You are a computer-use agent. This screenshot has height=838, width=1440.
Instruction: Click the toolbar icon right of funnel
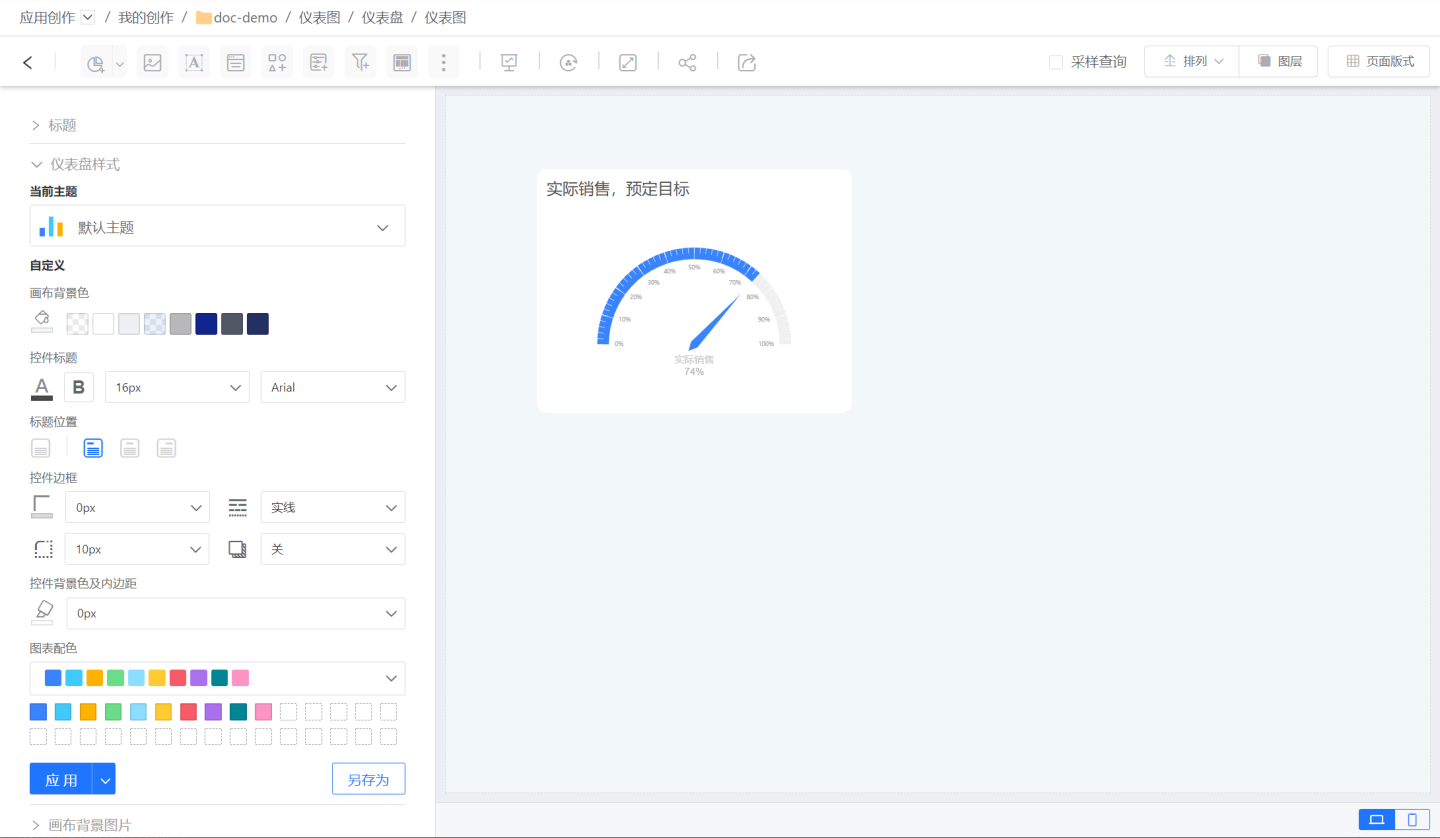402,62
